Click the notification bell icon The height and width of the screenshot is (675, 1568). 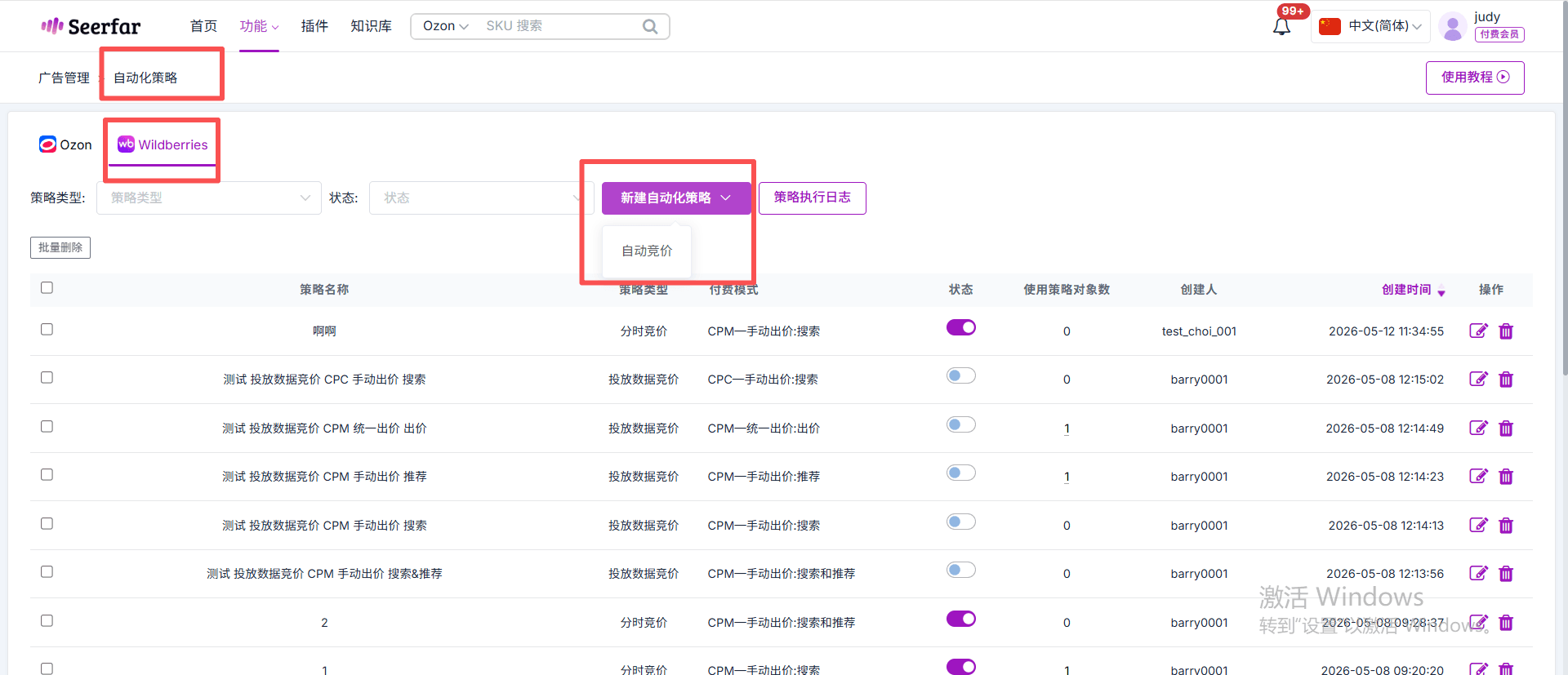coord(1281,26)
